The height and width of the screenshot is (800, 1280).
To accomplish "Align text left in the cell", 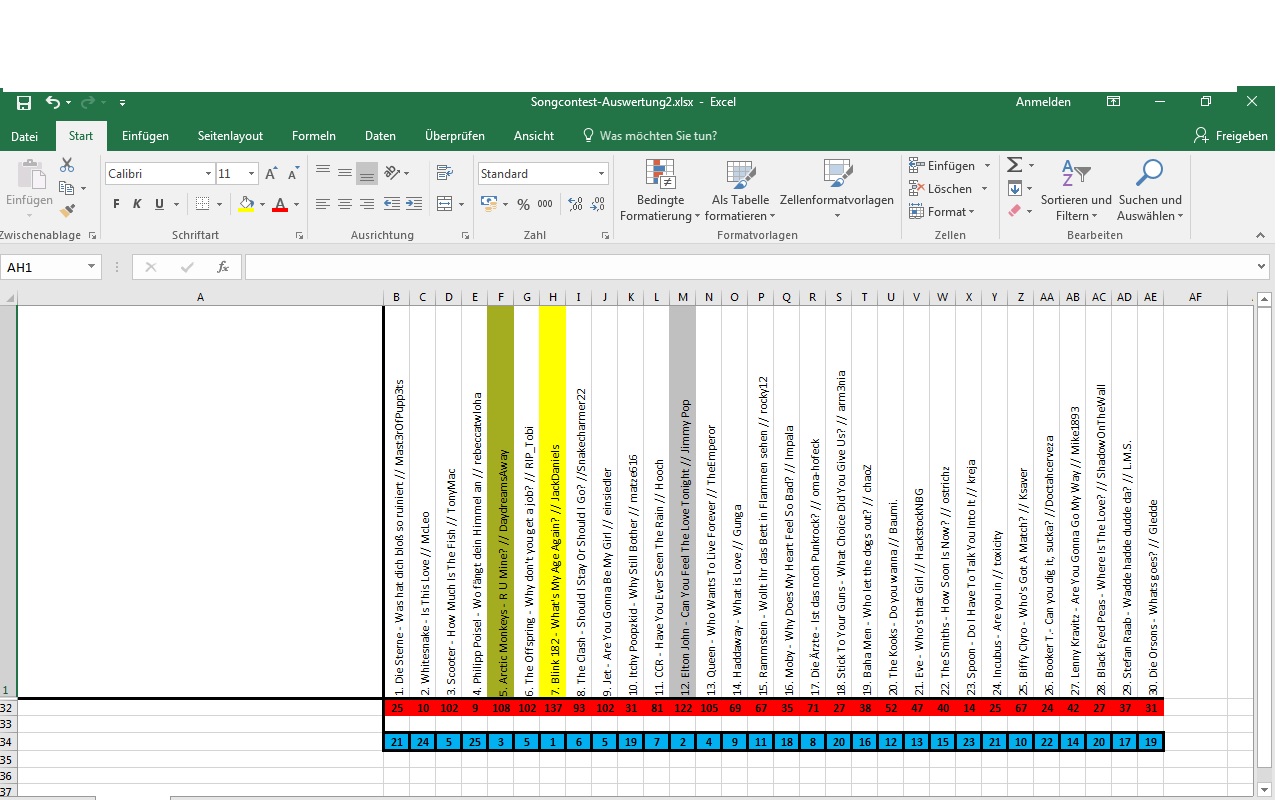I will (323, 204).
